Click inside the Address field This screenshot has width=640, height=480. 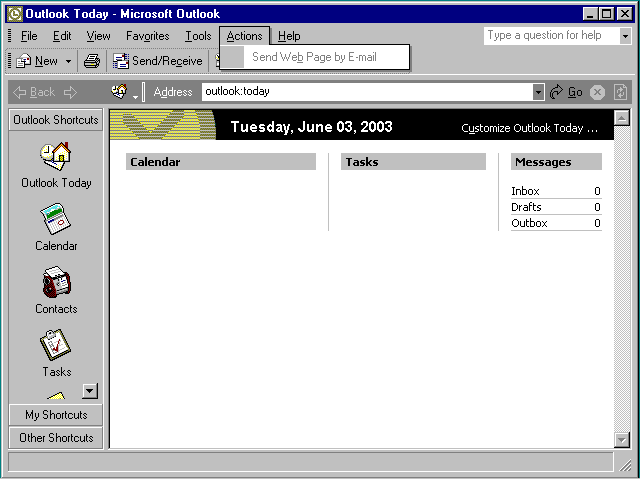[x=367, y=92]
